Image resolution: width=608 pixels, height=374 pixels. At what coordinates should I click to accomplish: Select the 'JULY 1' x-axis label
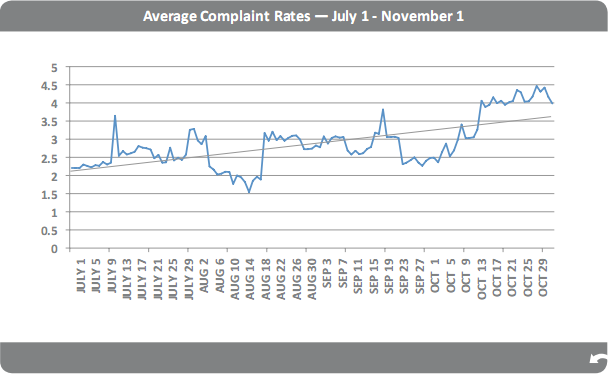click(x=81, y=275)
